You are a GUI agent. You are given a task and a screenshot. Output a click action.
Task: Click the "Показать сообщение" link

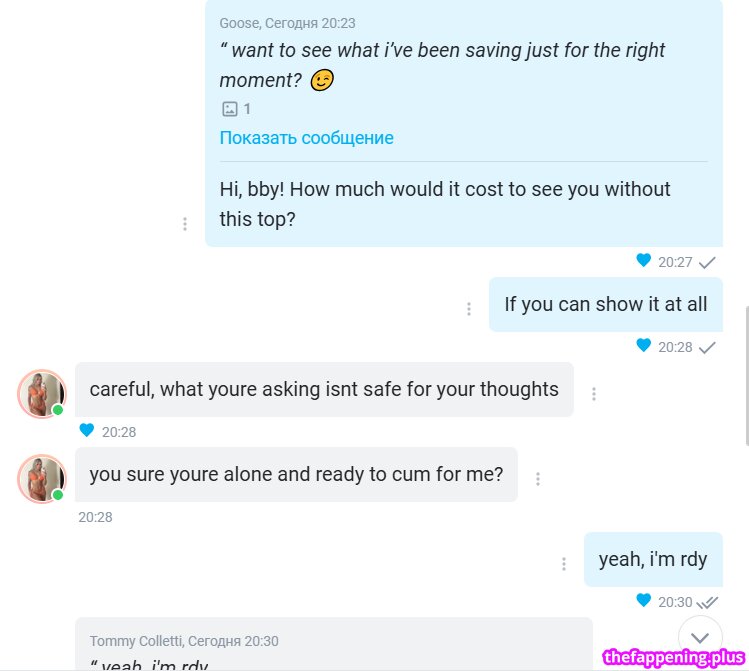[x=306, y=138]
